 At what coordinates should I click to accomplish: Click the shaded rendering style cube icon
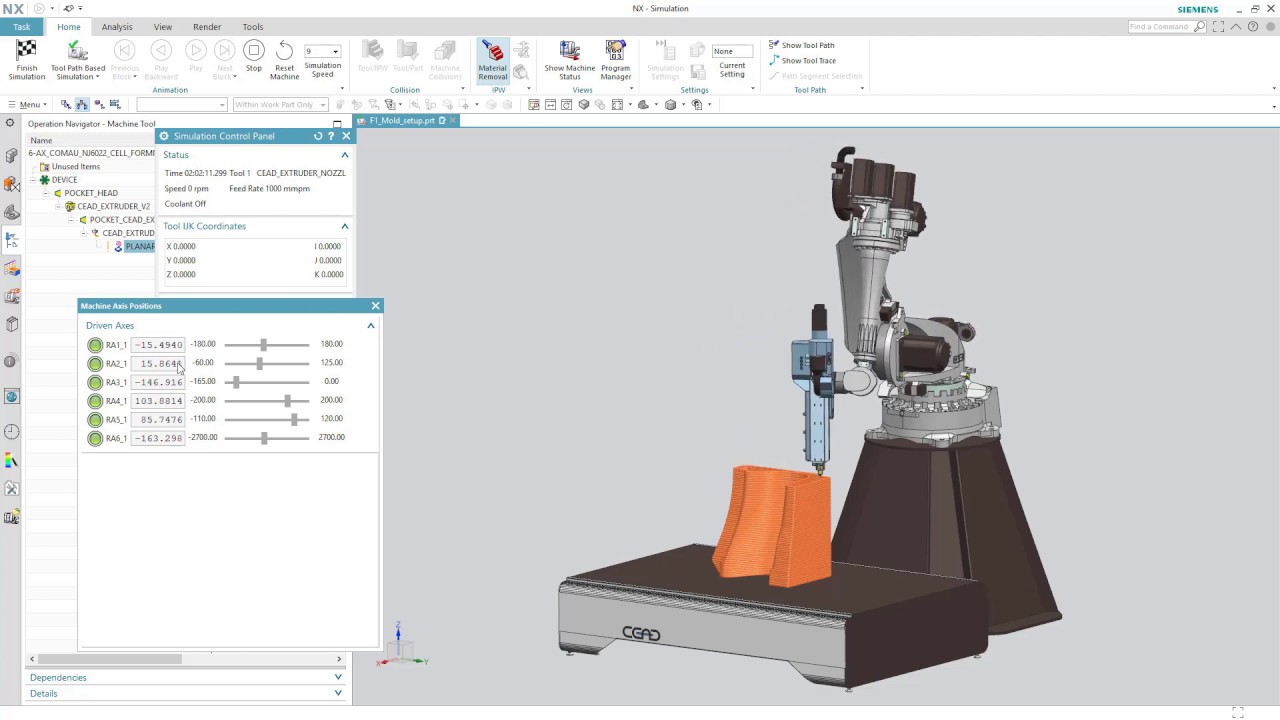(x=671, y=104)
